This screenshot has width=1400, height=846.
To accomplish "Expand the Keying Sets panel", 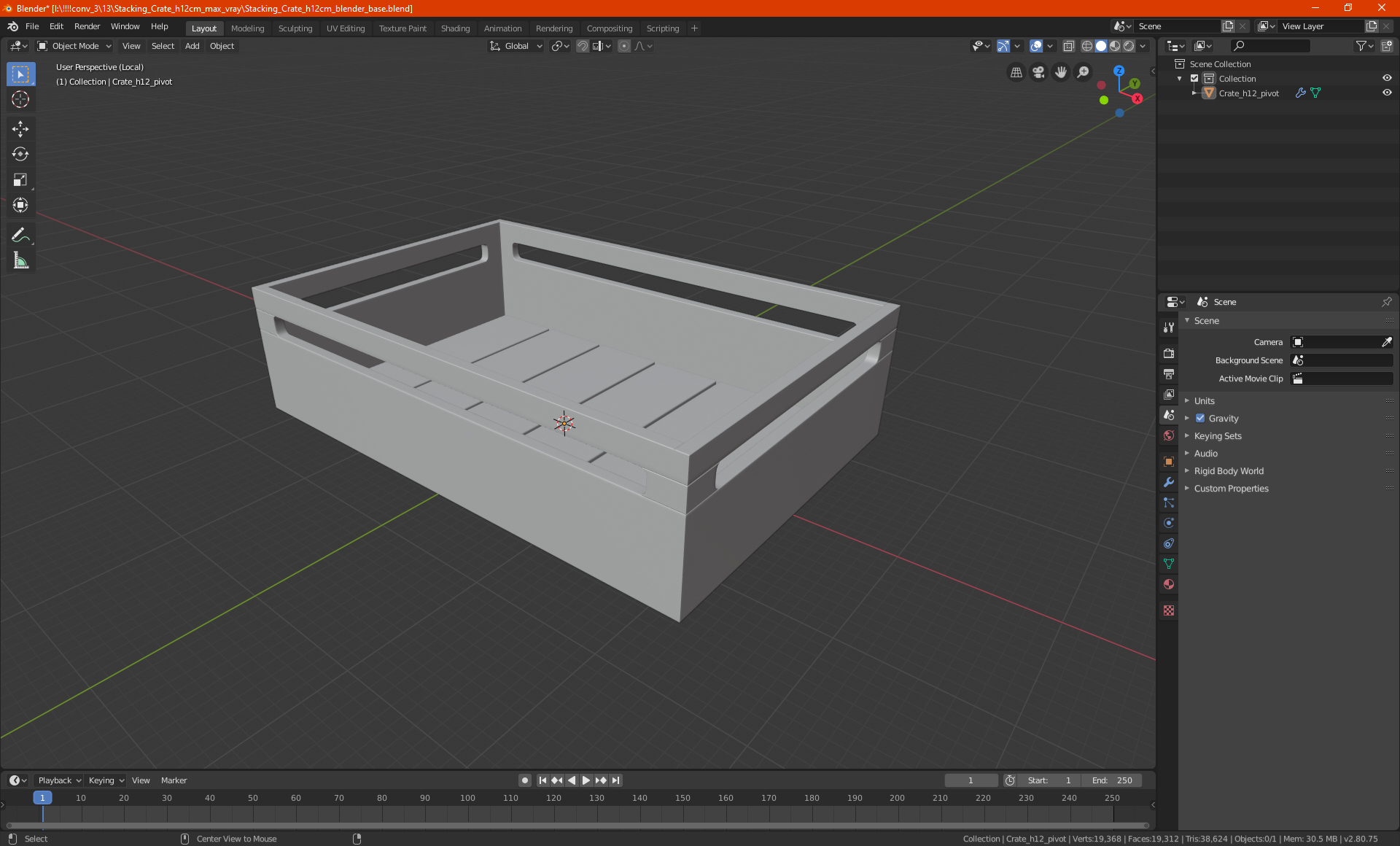I will 1218,435.
